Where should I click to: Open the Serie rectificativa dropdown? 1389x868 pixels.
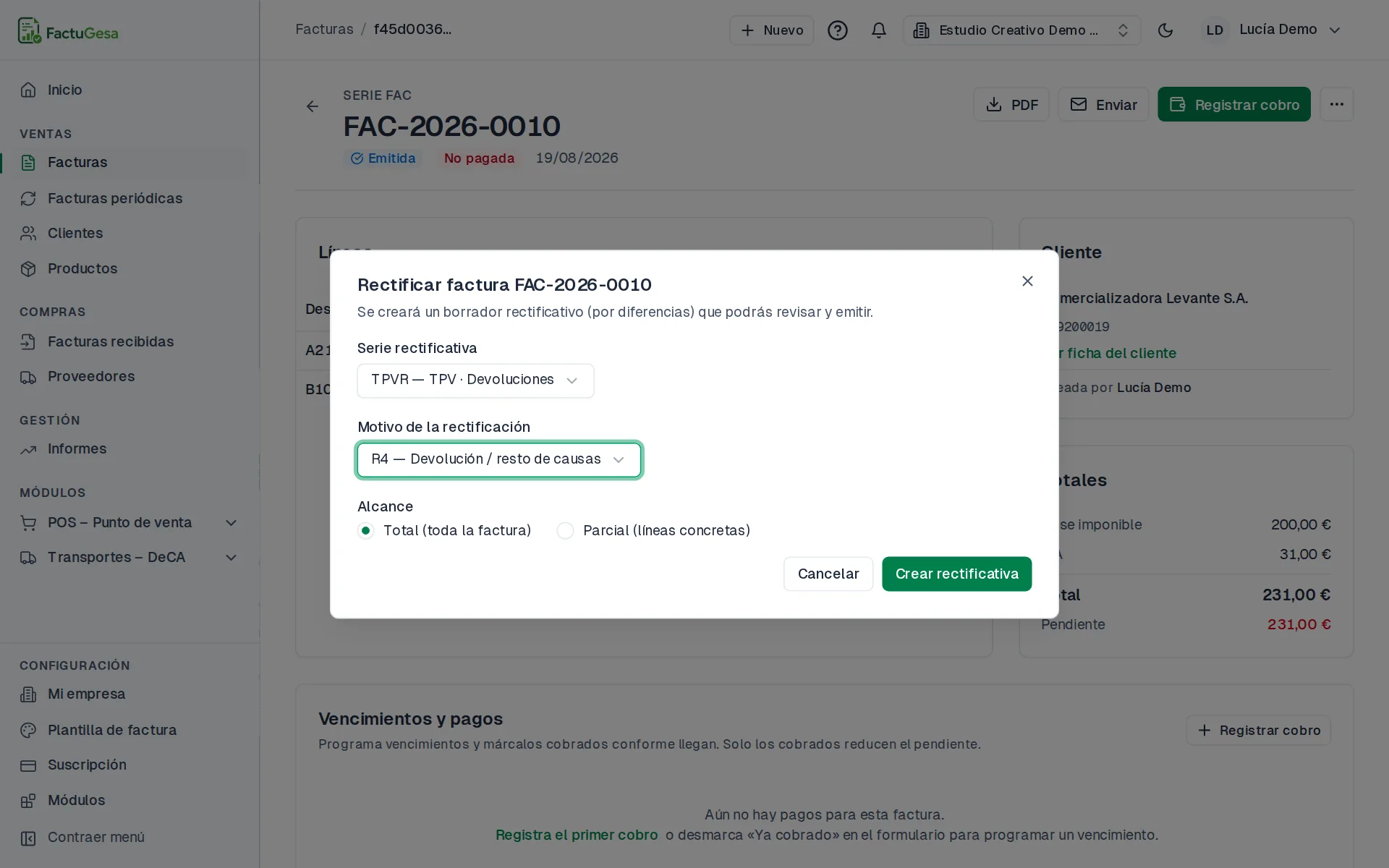click(475, 380)
